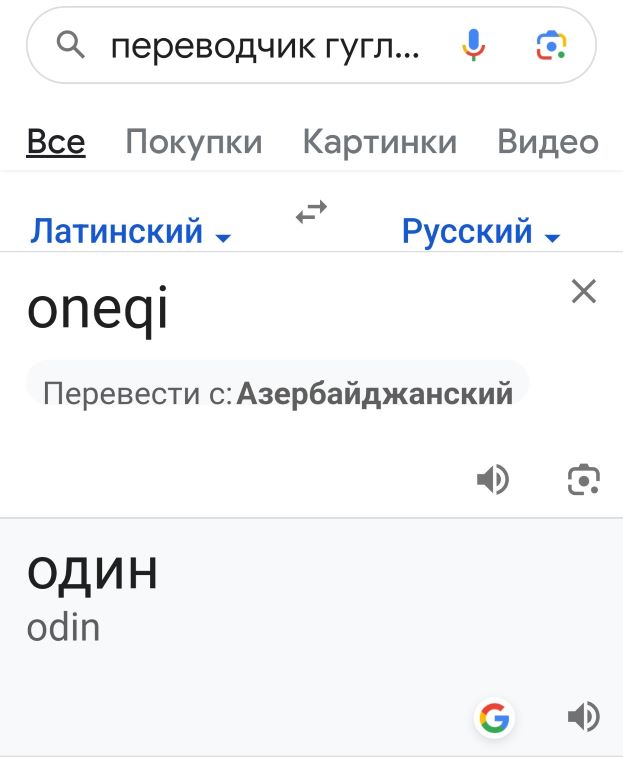Play audio of translated word 'один'
The width and height of the screenshot is (623, 763).
584,717
